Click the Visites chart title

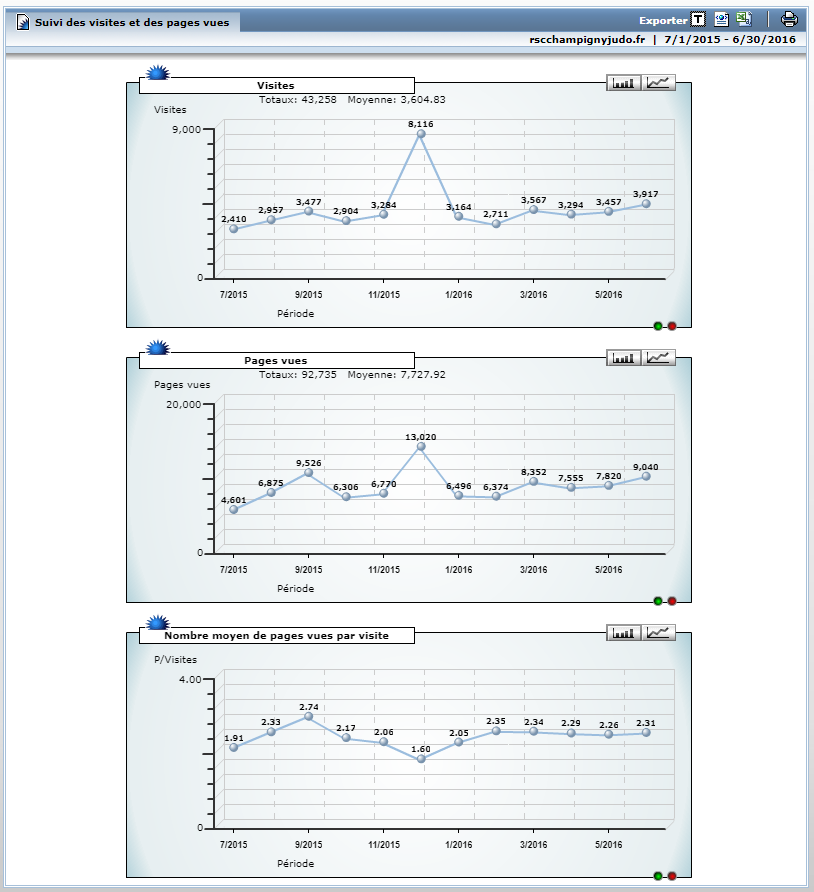tap(276, 85)
